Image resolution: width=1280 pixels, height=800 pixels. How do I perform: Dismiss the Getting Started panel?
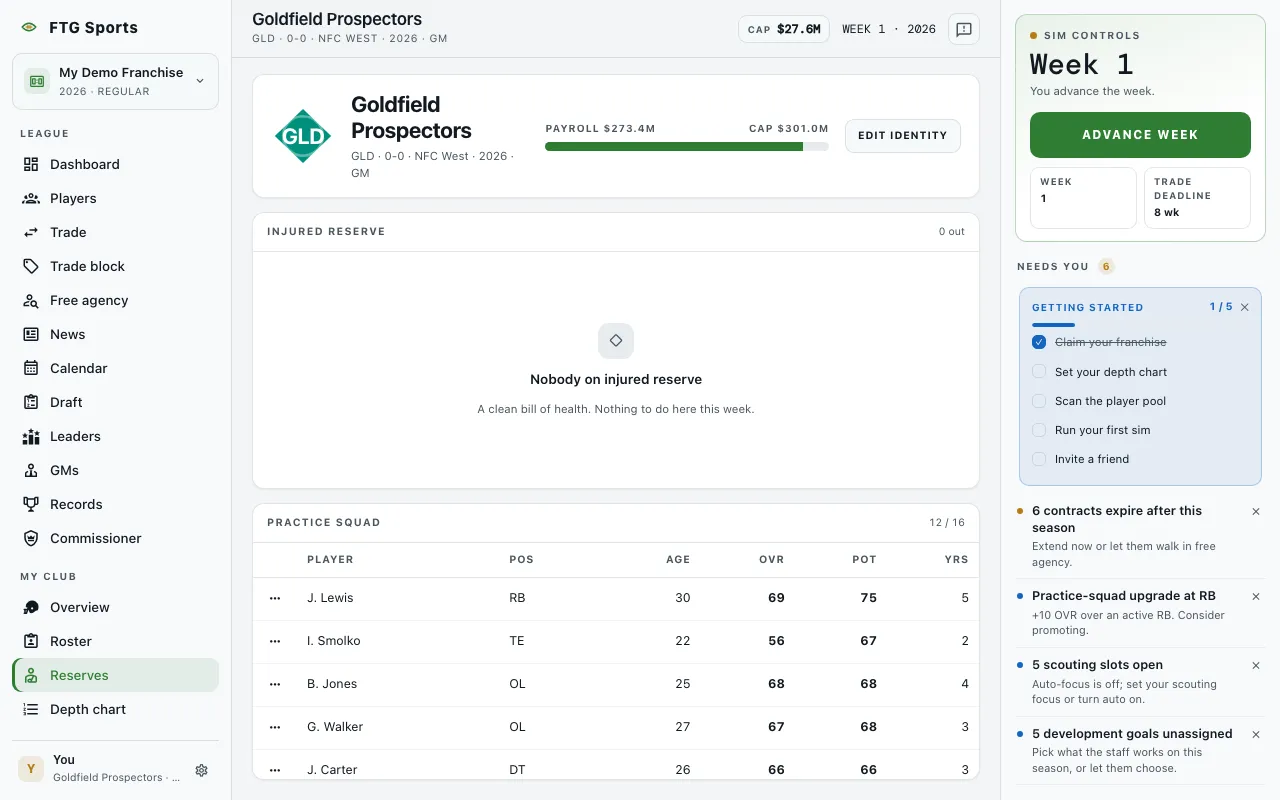pos(1245,307)
